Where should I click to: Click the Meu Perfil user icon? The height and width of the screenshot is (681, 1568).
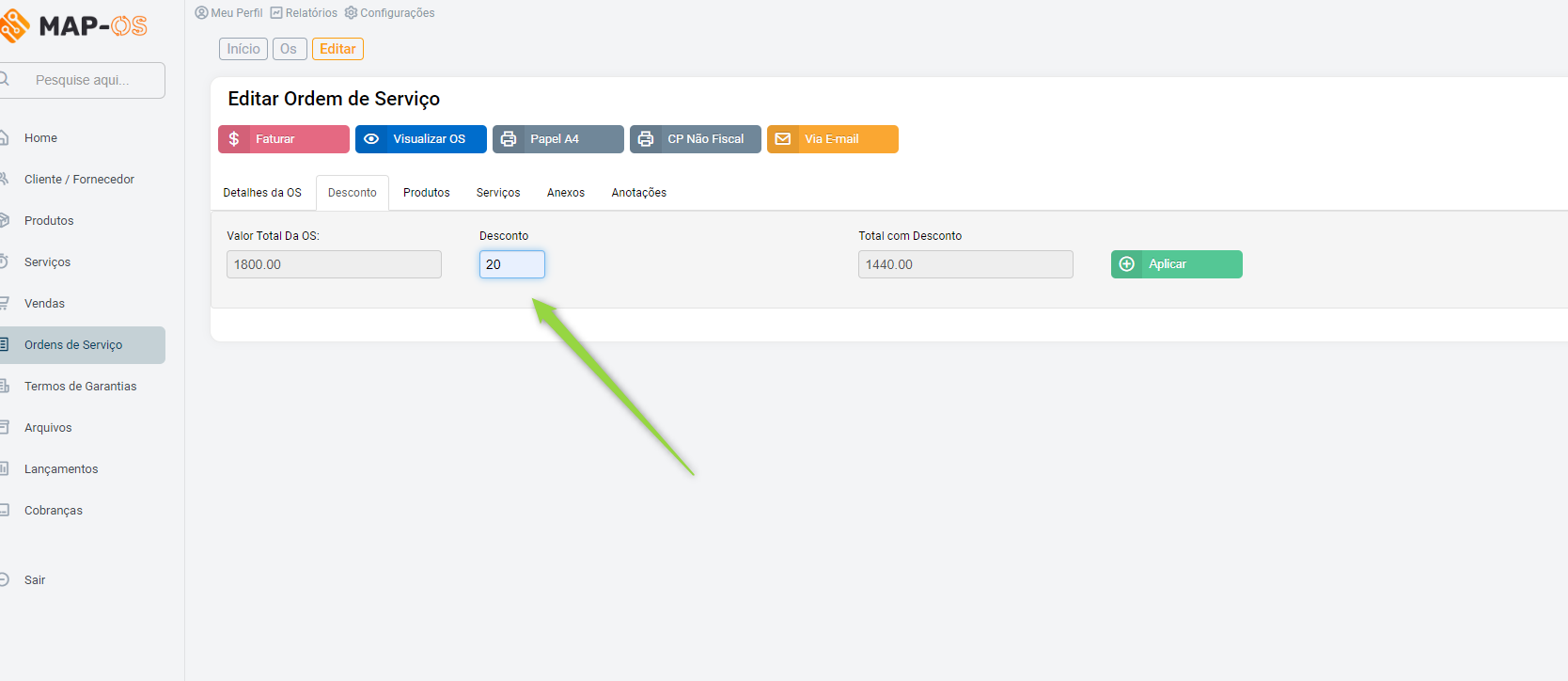pos(201,13)
